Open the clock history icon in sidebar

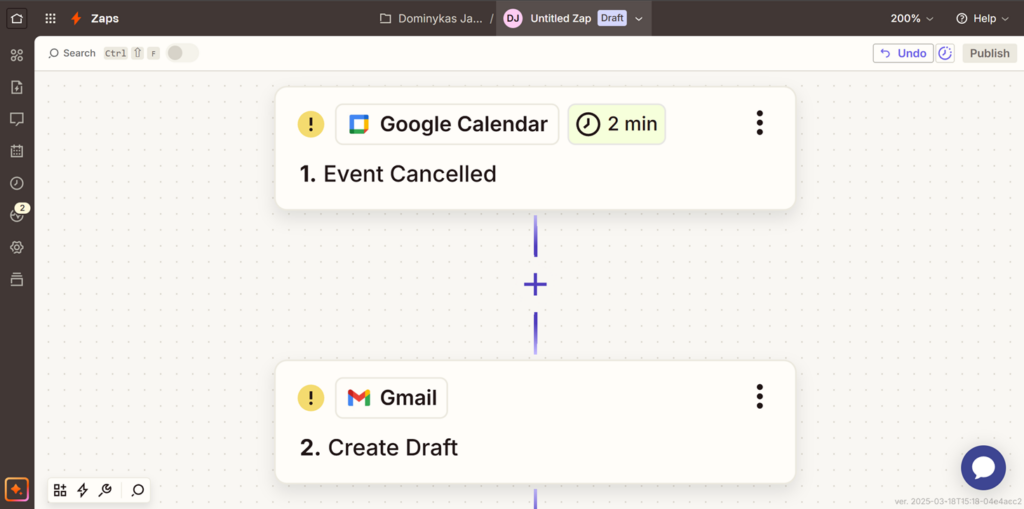click(17, 183)
